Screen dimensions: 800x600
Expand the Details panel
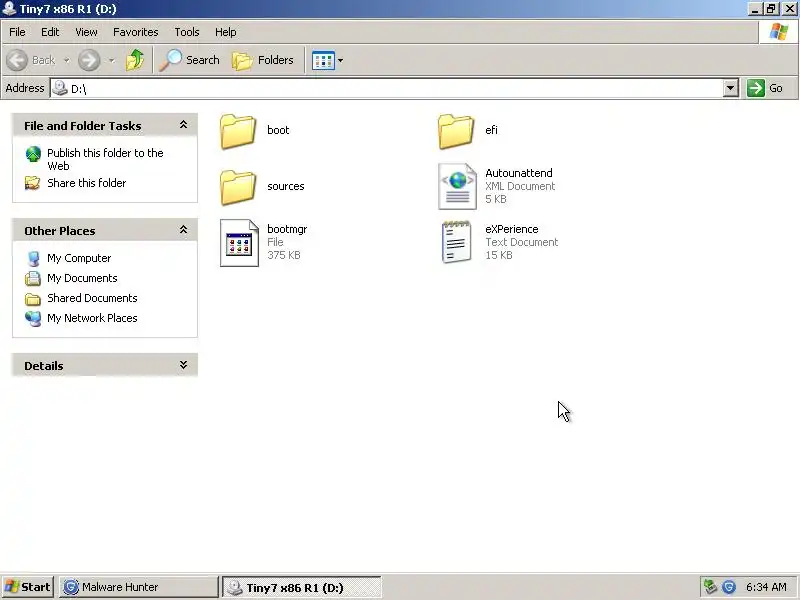pos(183,365)
